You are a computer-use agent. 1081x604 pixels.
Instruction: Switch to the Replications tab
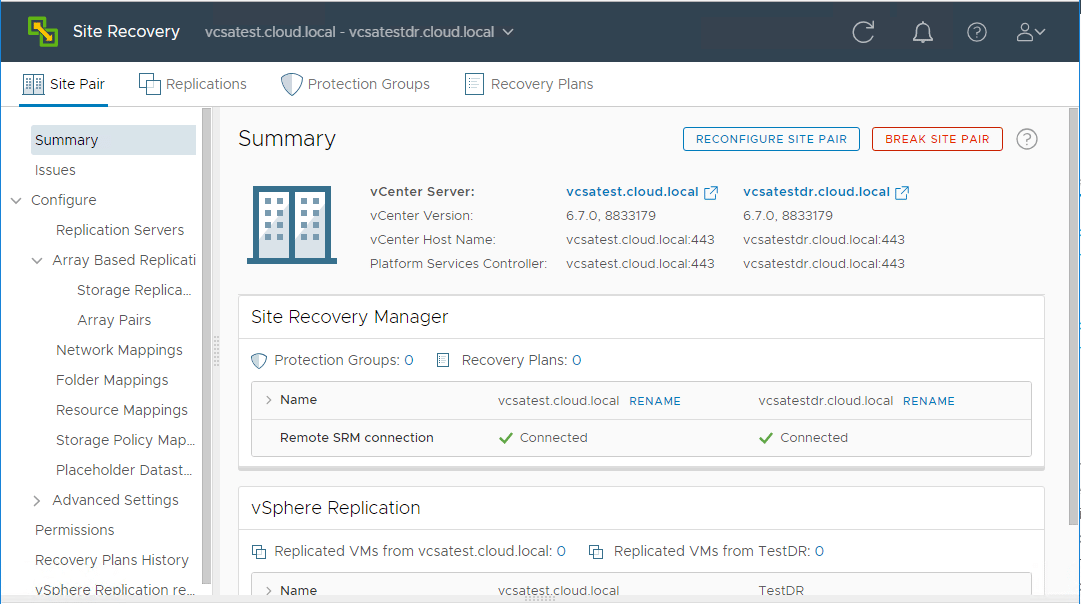pos(193,84)
